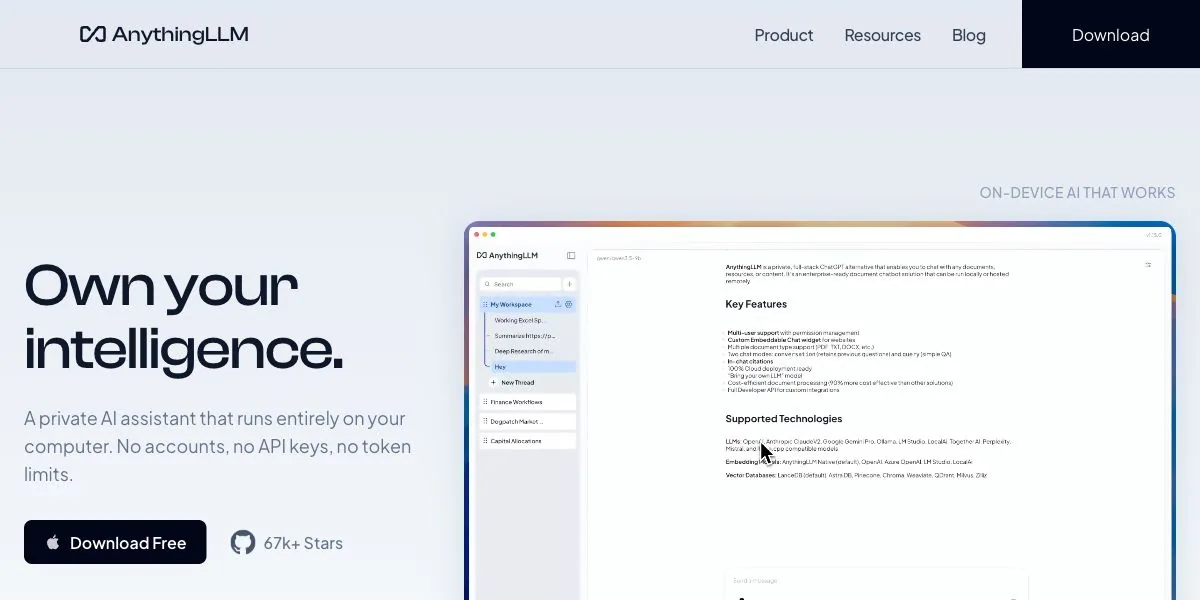Open the Product menu
Viewport: 1200px width, 600px height.
point(784,35)
